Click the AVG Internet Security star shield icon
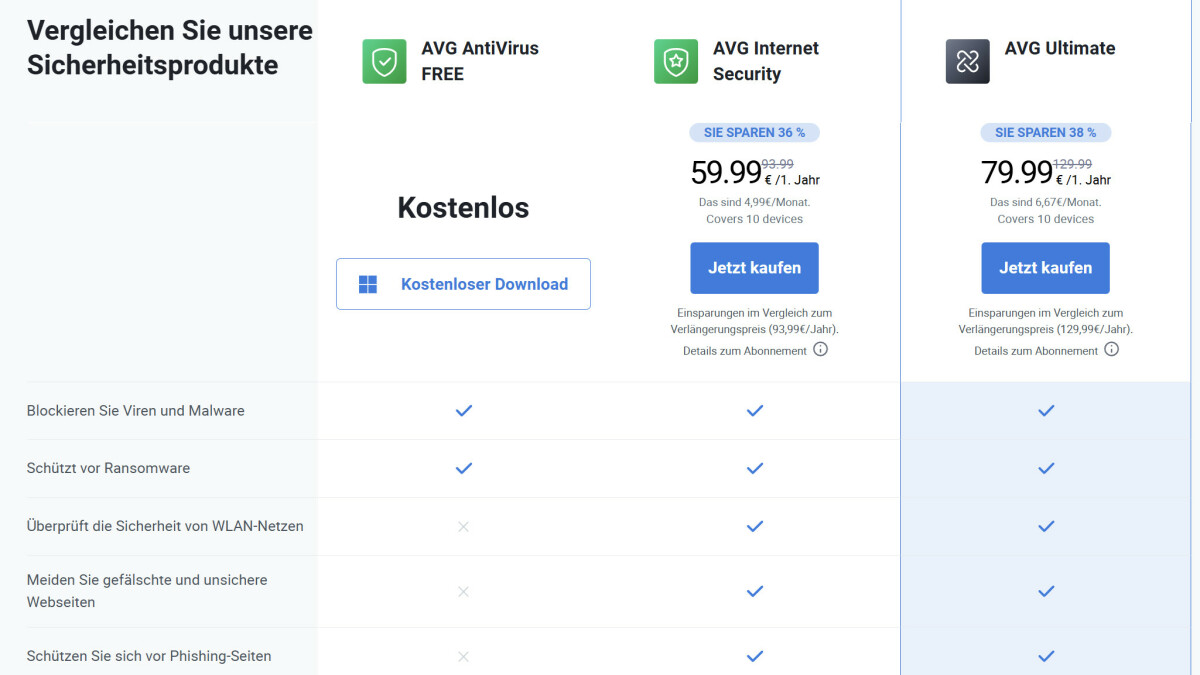 coord(675,61)
